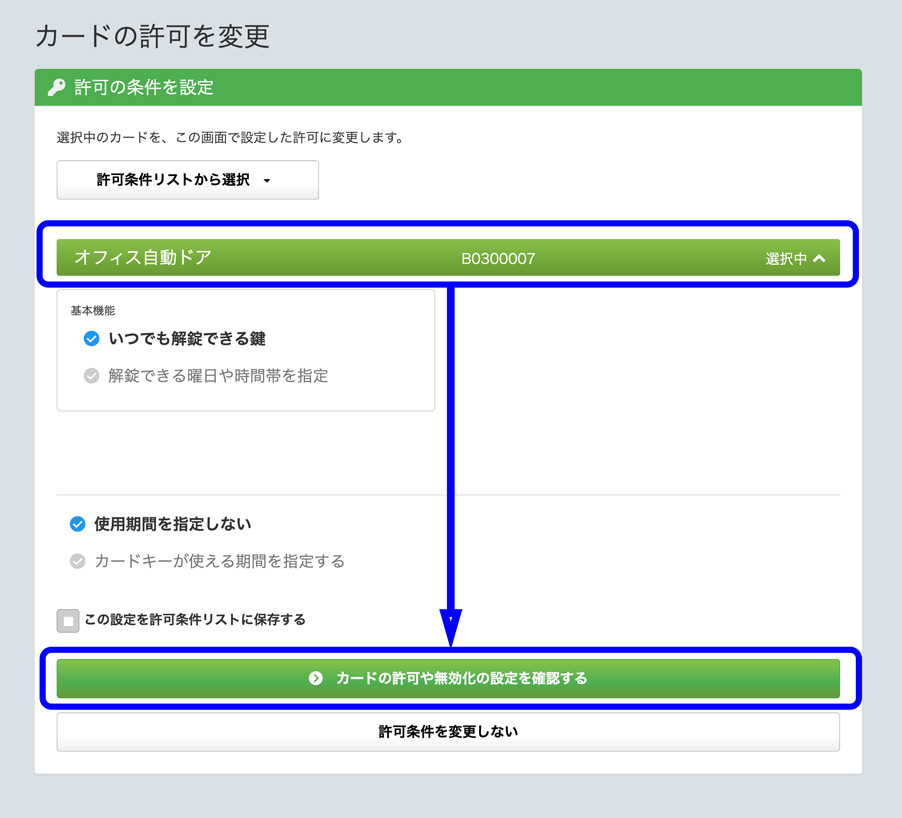Screen dimensions: 902x818
Task: Enable the この設定を許可条件リストに保存する checkbox
Action: coord(68,620)
